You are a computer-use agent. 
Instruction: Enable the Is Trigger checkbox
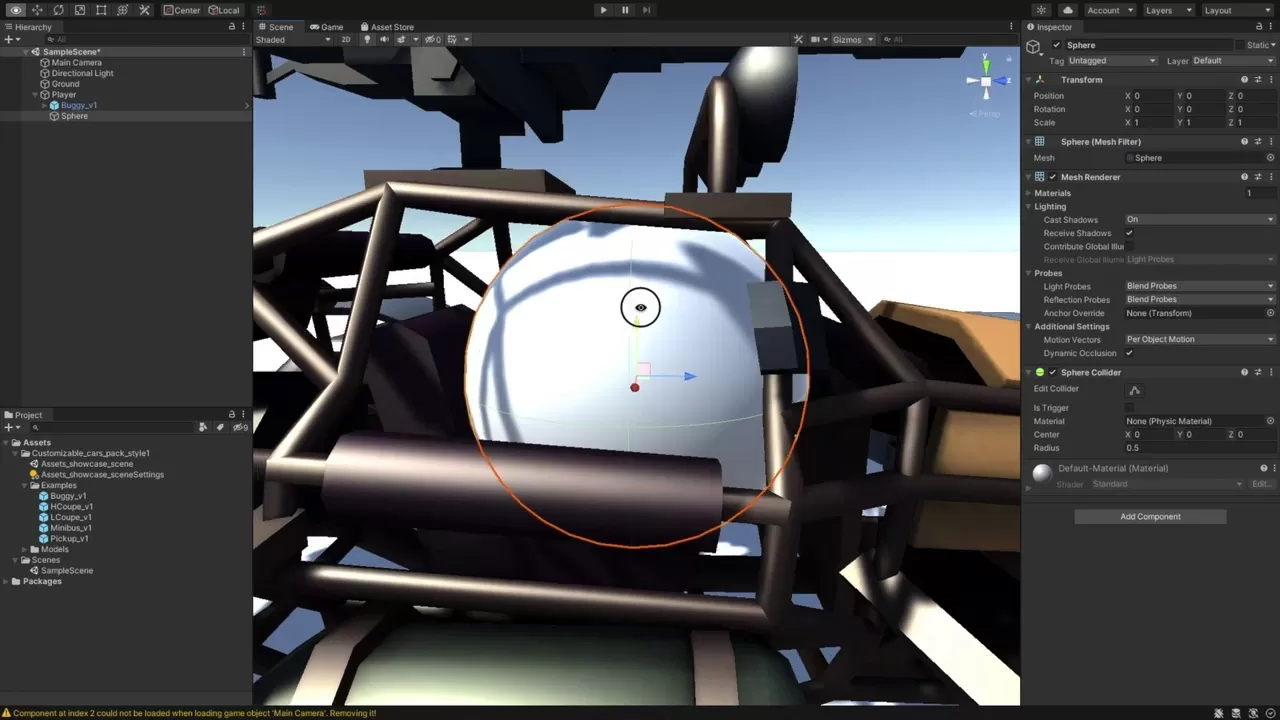tap(1130, 408)
